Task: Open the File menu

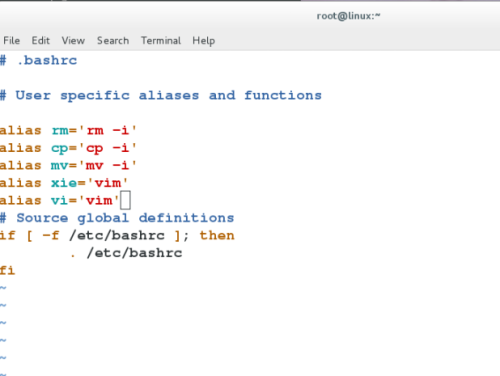Action: (x=12, y=41)
